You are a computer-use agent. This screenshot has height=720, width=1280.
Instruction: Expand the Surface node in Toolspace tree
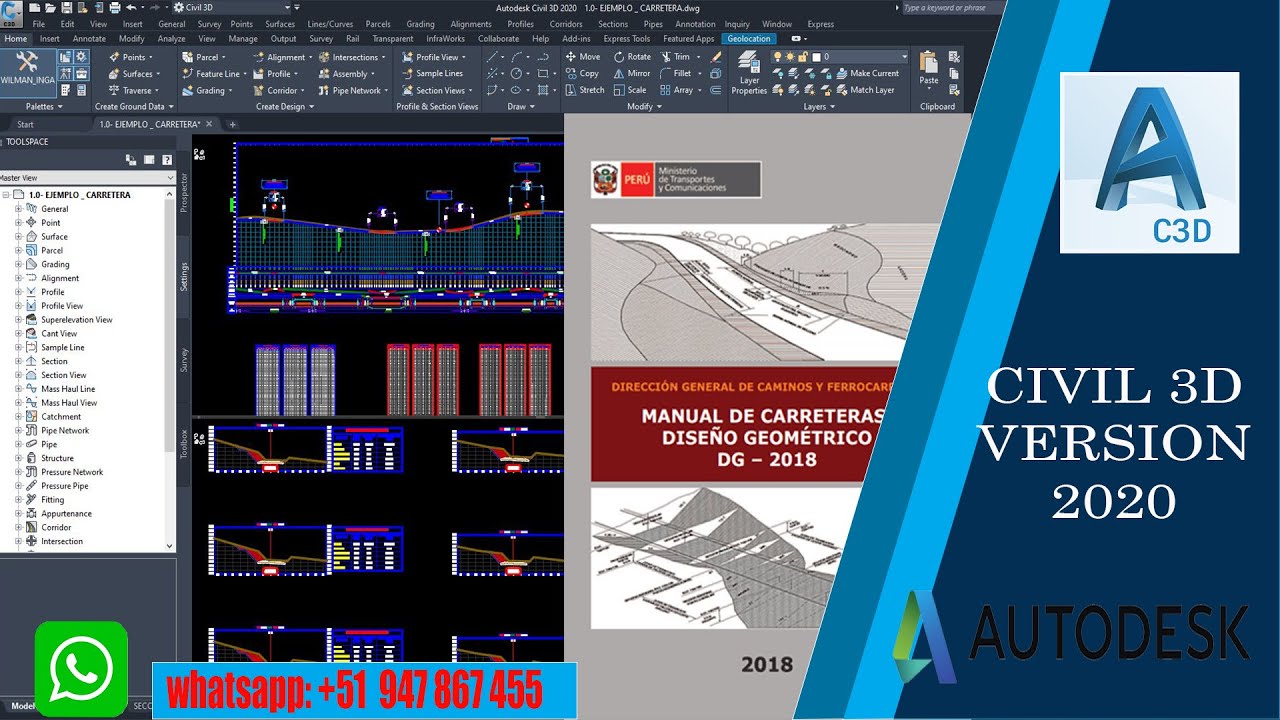click(x=18, y=237)
